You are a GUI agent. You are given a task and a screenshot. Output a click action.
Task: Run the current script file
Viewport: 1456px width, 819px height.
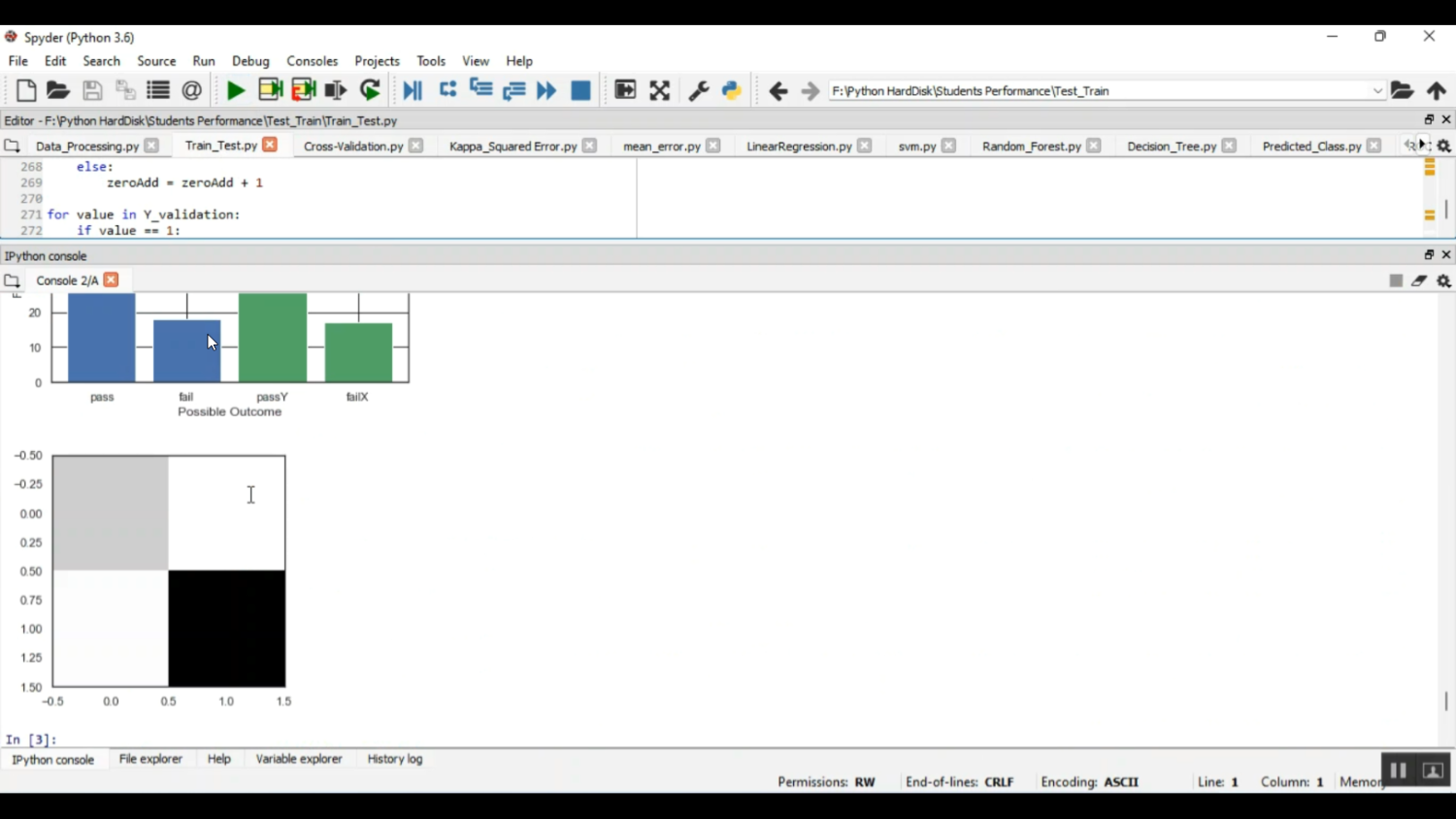[x=235, y=90]
